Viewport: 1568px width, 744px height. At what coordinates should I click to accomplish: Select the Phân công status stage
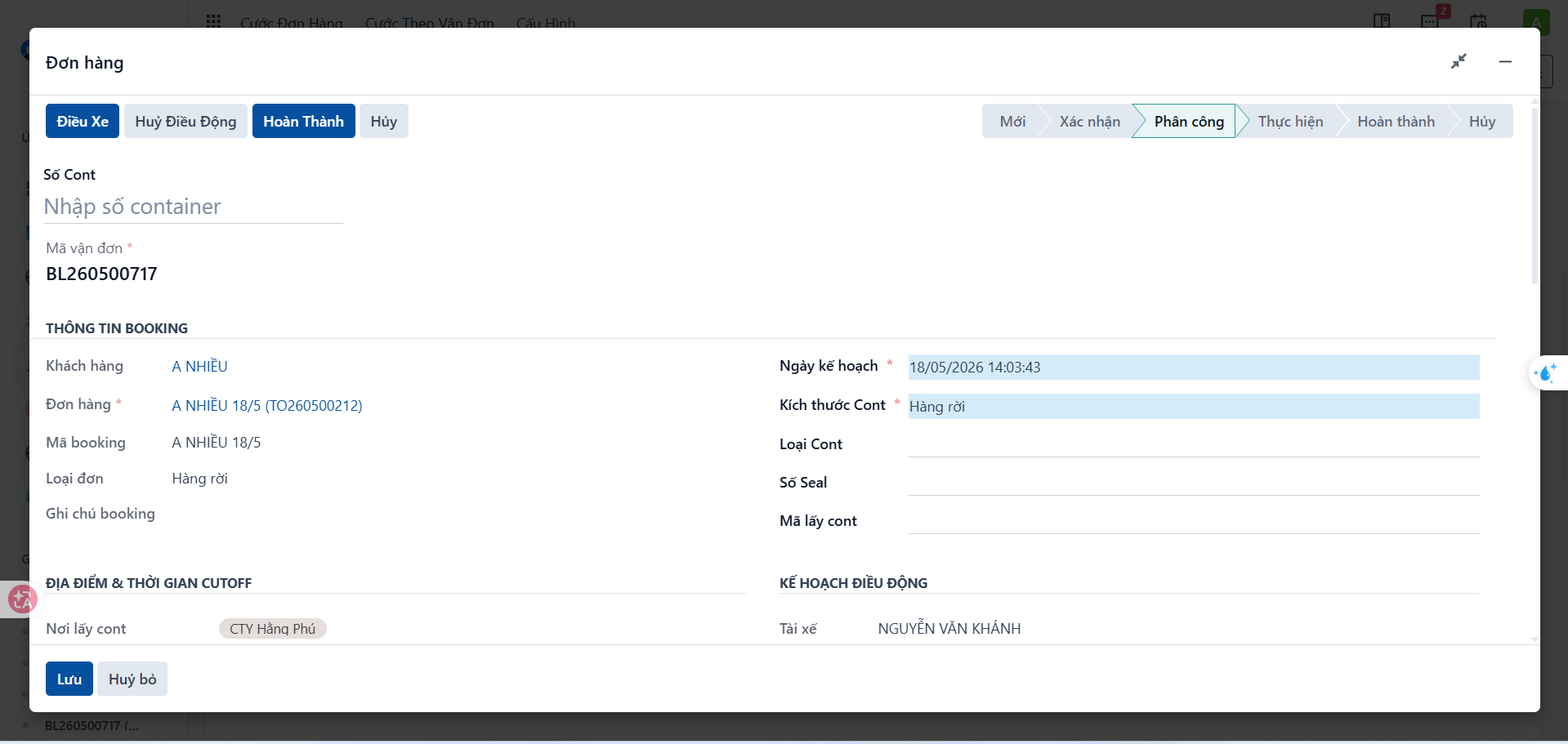(x=1189, y=121)
